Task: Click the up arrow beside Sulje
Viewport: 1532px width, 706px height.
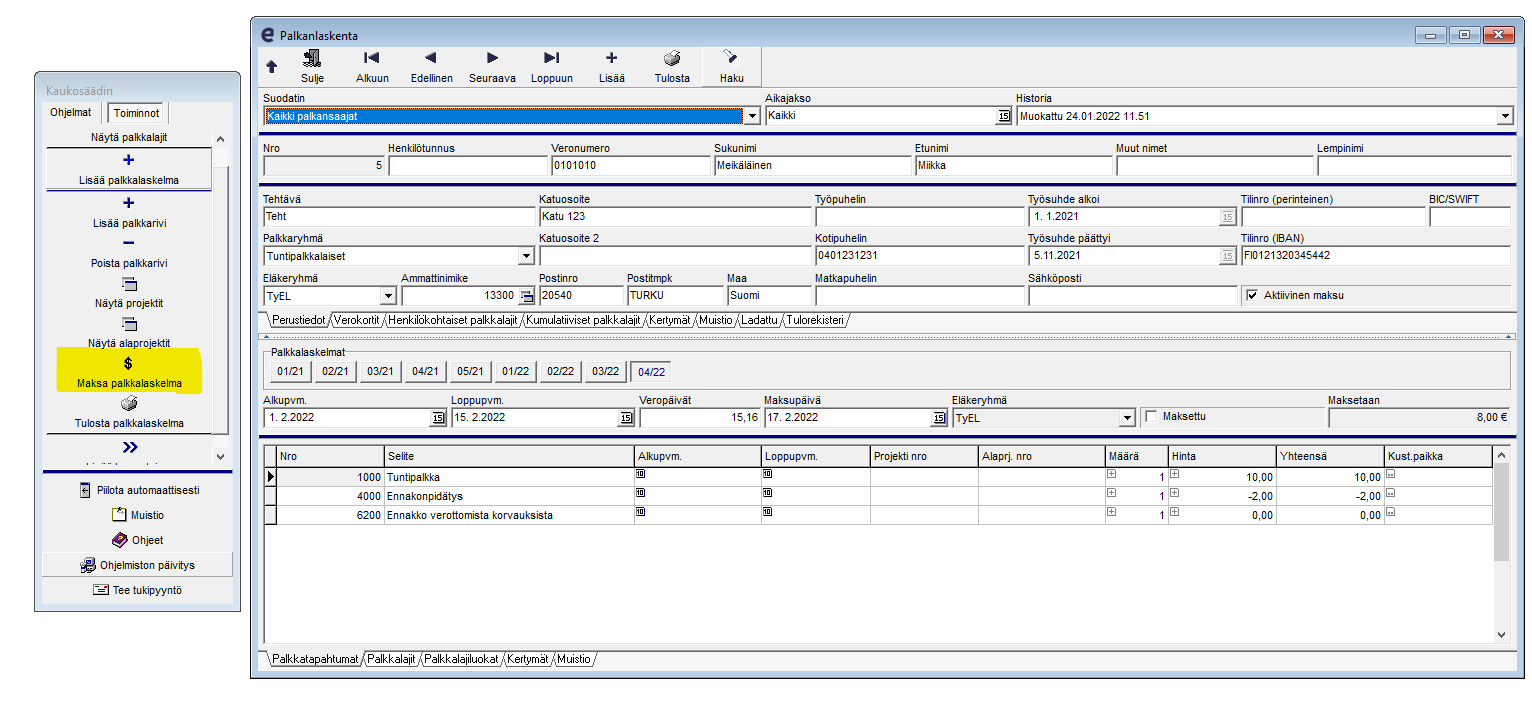Action: (271, 66)
